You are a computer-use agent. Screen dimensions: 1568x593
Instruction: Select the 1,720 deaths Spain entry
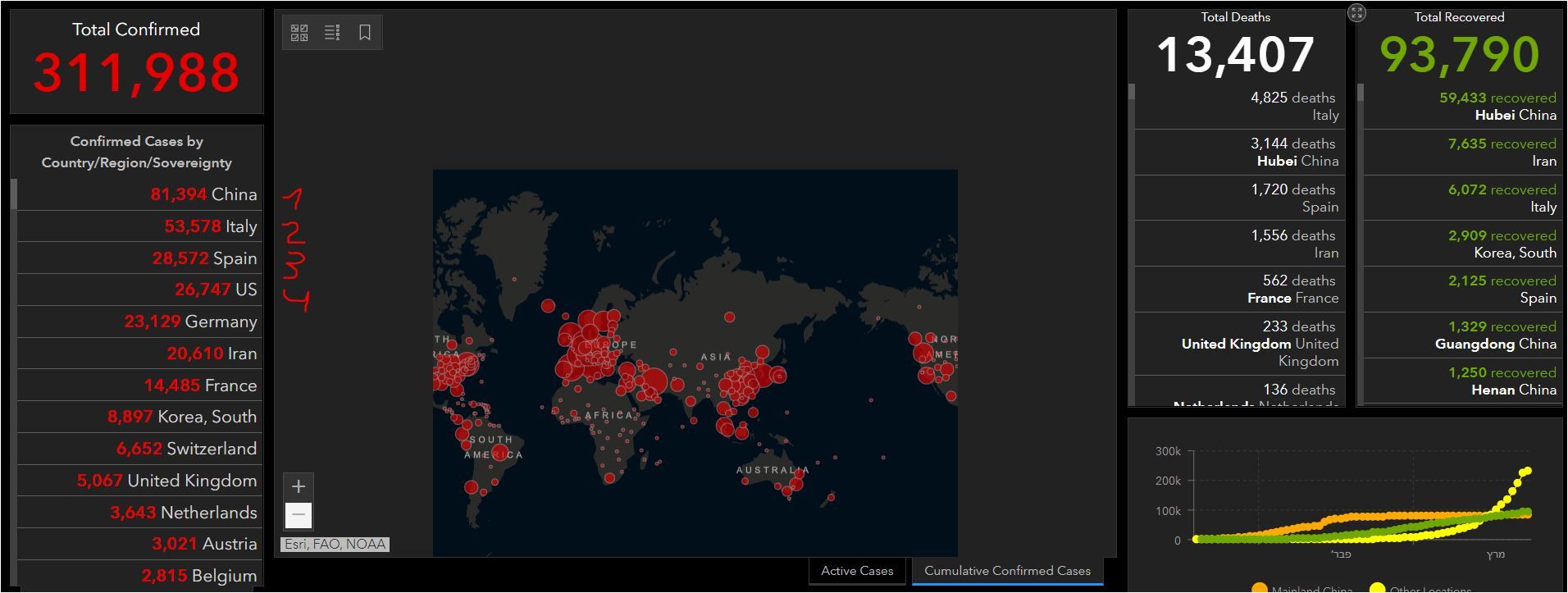(1238, 198)
